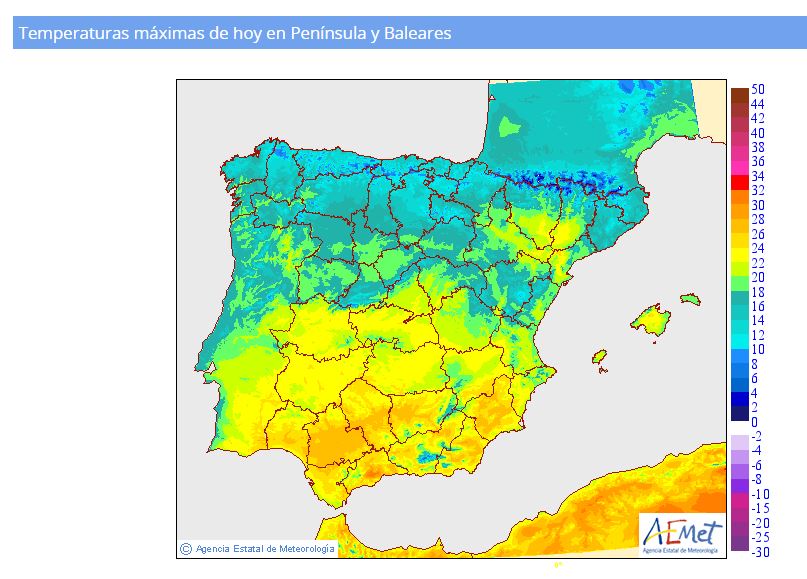
Task: Click the legend label -10
Action: pos(760,494)
